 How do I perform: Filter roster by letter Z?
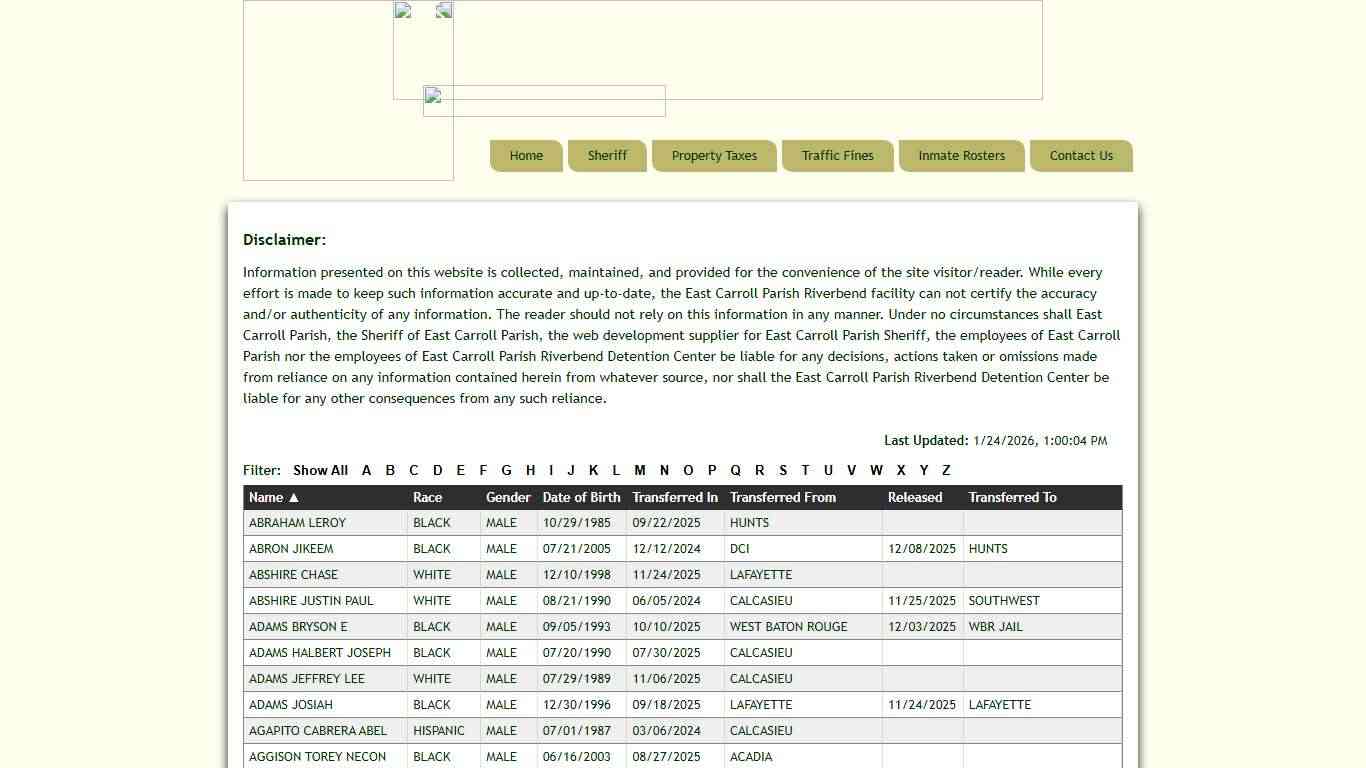coord(946,471)
